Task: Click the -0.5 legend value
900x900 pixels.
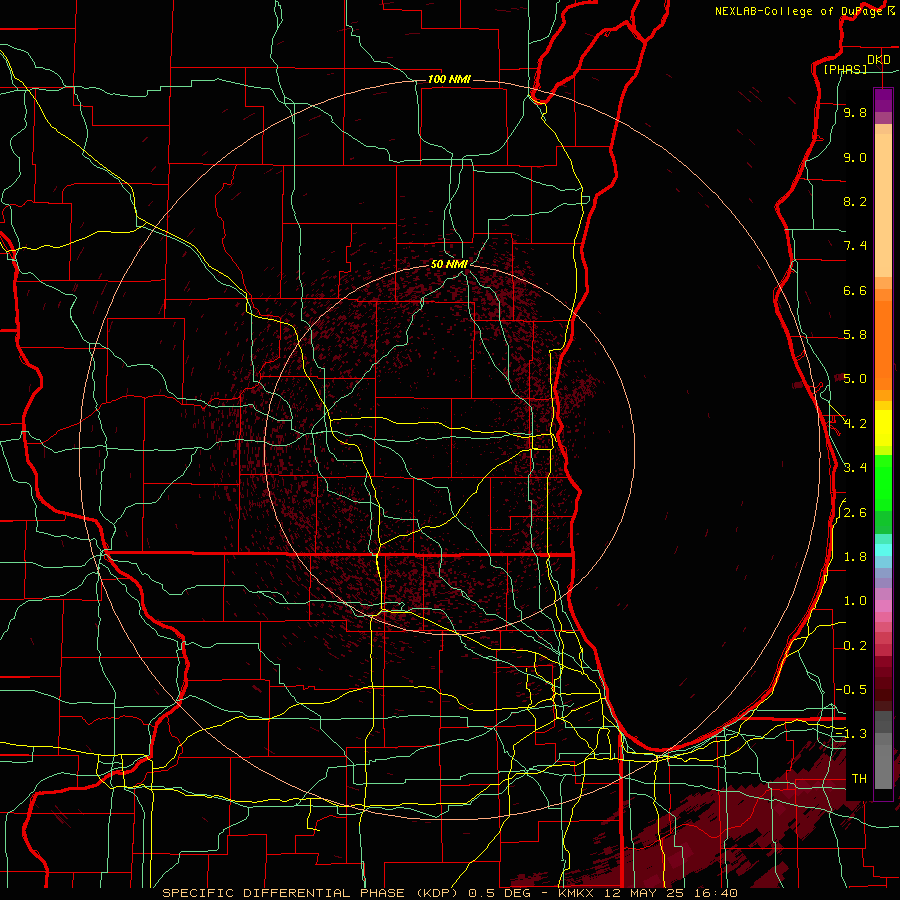Action: click(x=852, y=690)
